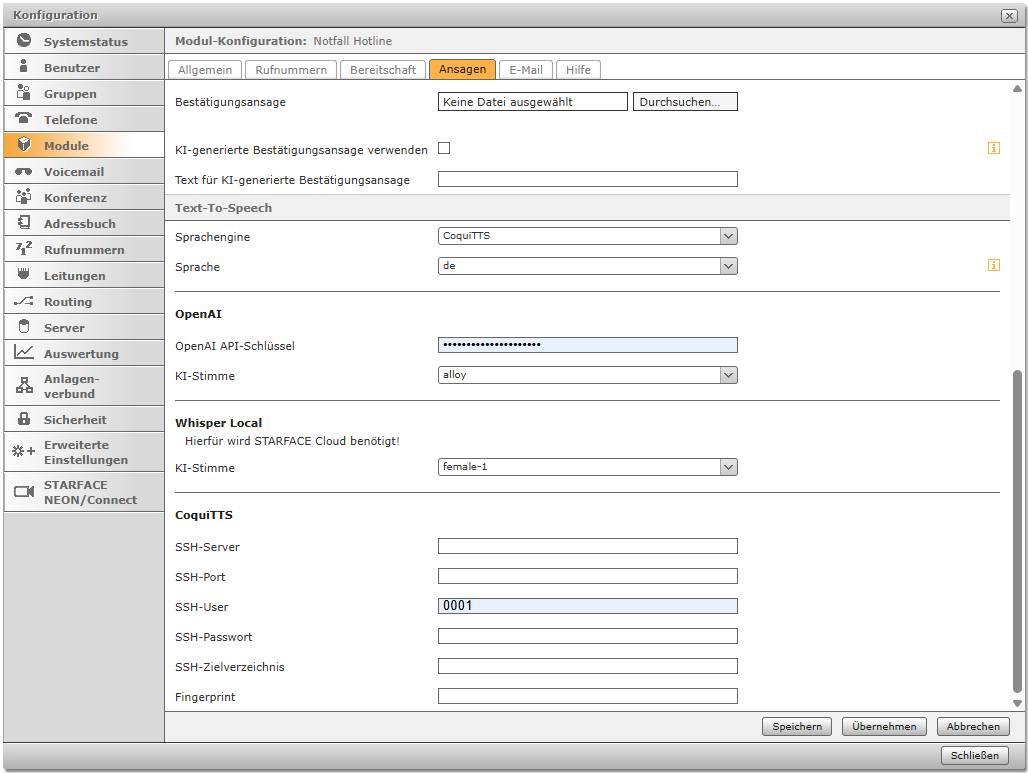Enable KI-generierte Bestätigungsansage verwenden checkbox
Viewport: 1028px width, 773px height.
pos(444,148)
